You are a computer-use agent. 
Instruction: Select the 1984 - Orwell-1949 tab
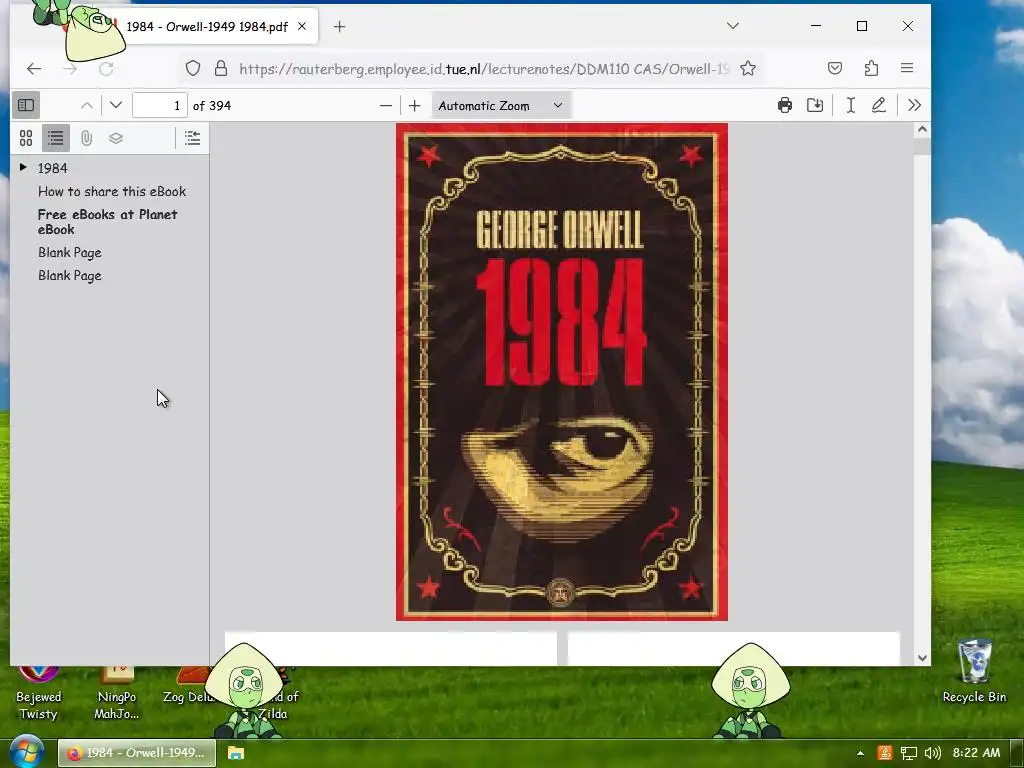[206, 27]
